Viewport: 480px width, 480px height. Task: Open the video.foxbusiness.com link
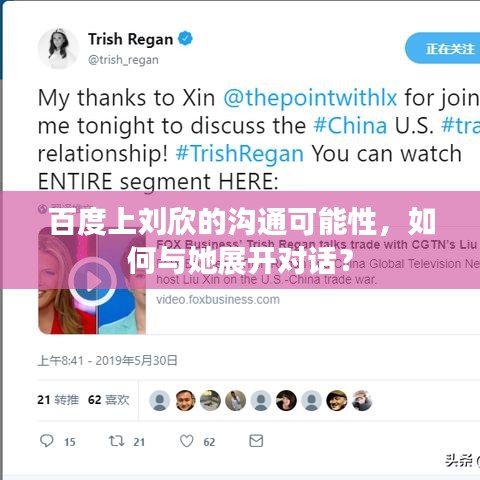pyautogui.click(x=218, y=299)
